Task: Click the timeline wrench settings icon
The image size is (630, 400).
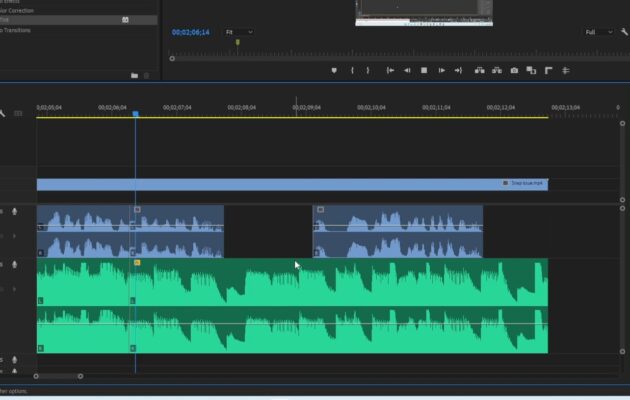Action: coord(4,114)
